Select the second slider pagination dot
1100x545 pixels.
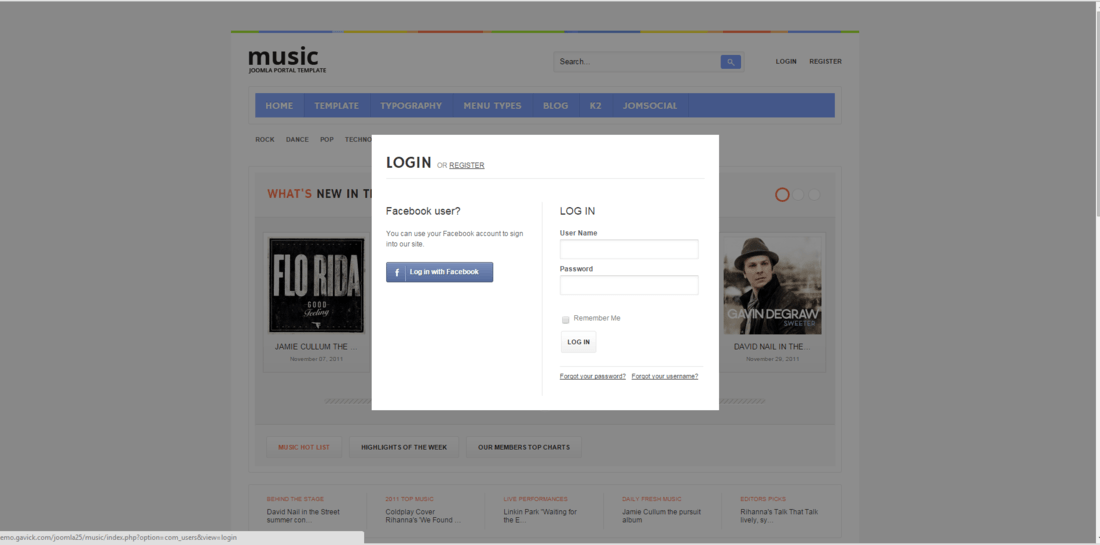pos(798,194)
